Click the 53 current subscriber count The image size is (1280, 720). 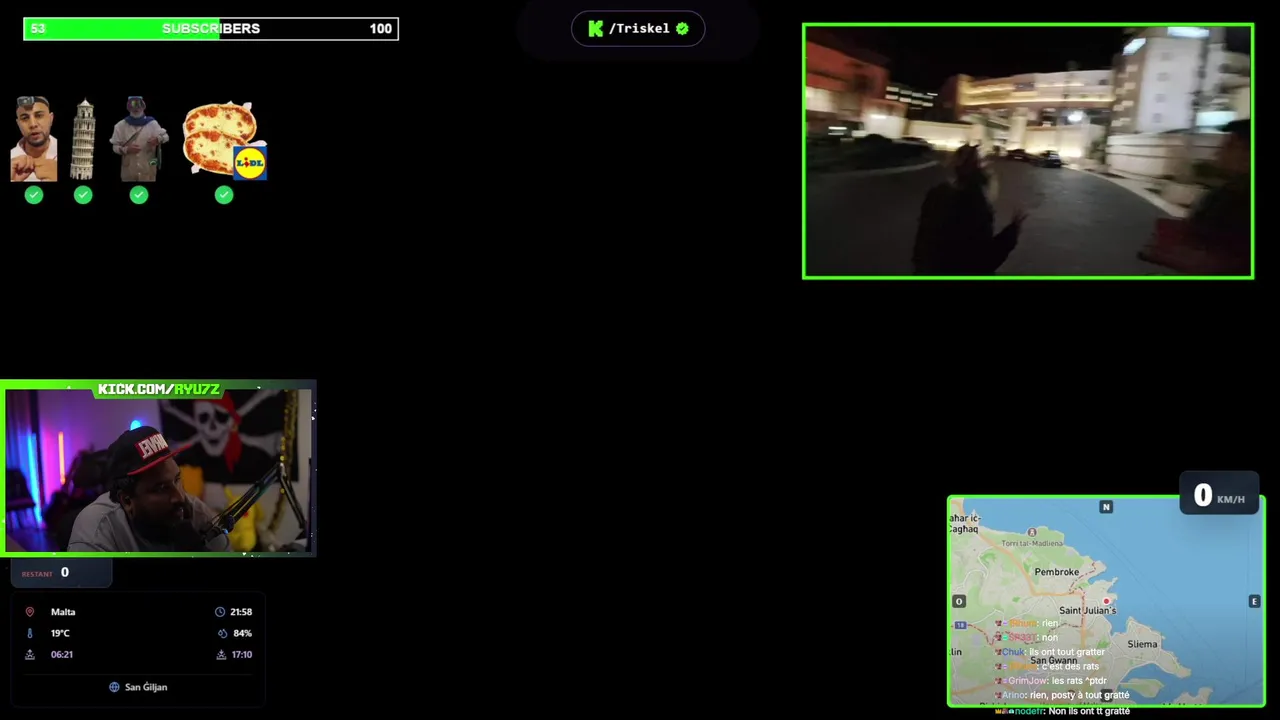(38, 29)
